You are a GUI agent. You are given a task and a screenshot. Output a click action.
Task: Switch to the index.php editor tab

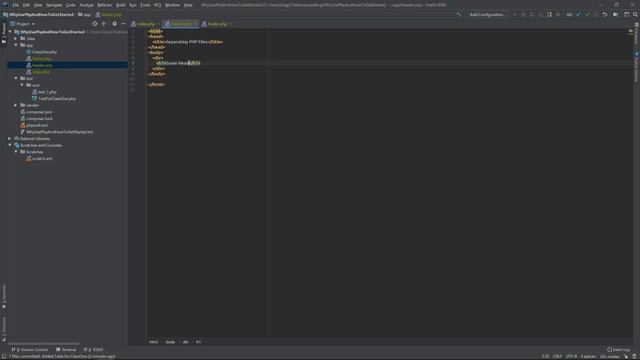point(146,24)
